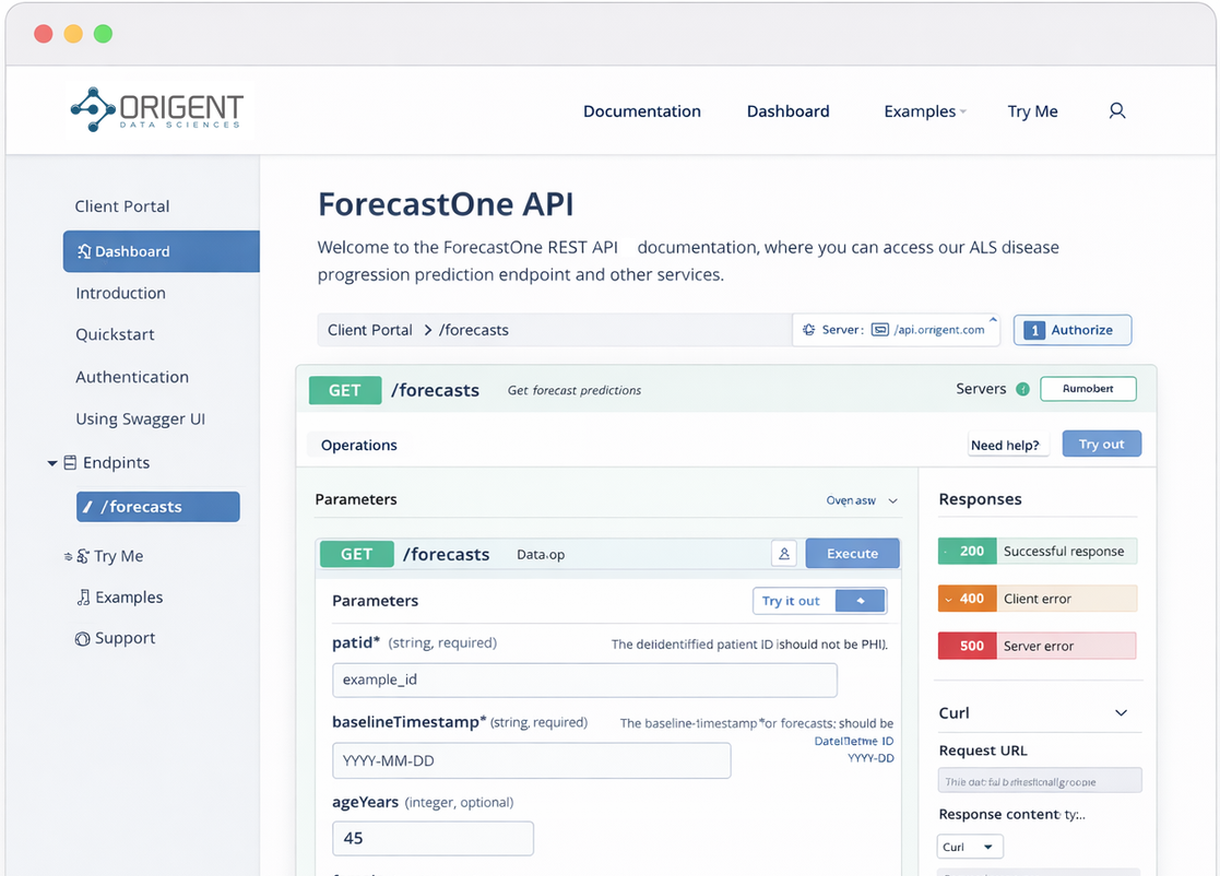Screen dimensions: 1220x876
Task: Click the Origent logo
Action: point(155,110)
